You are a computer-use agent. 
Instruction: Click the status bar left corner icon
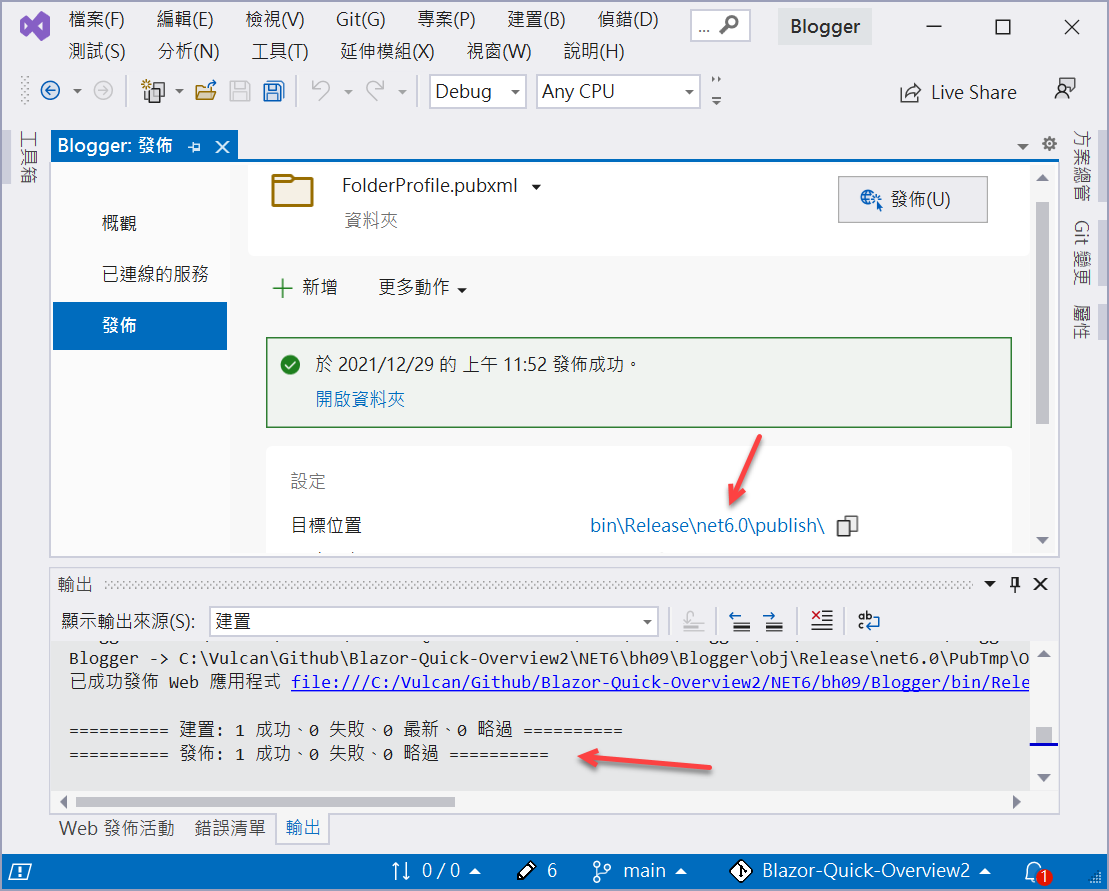20,871
